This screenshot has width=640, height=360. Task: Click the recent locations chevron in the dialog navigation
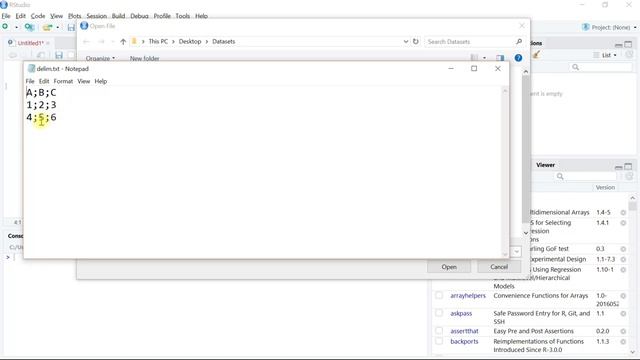[113, 42]
